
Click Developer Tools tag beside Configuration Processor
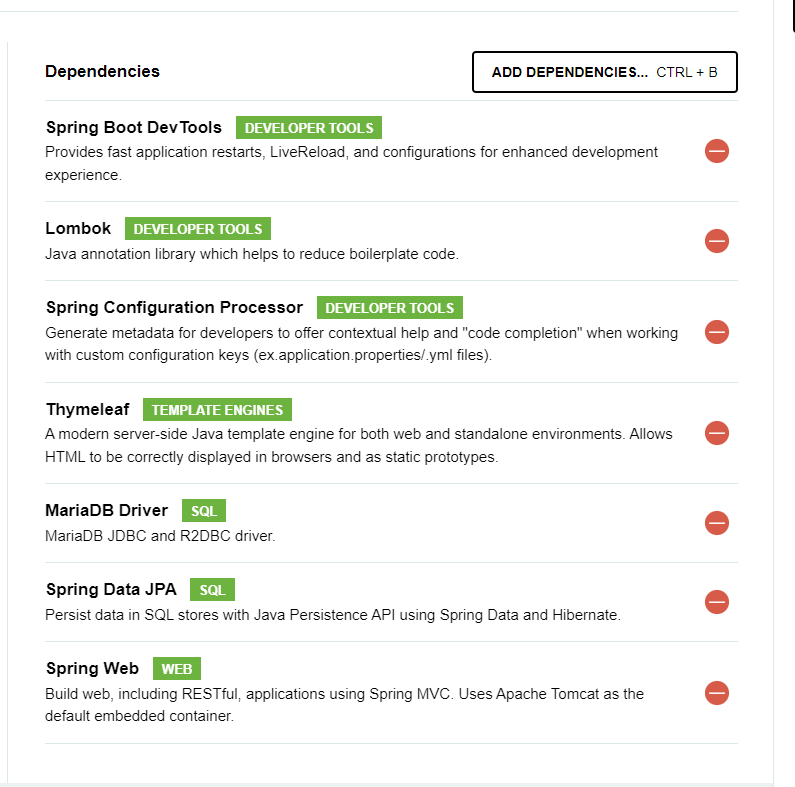(x=389, y=308)
